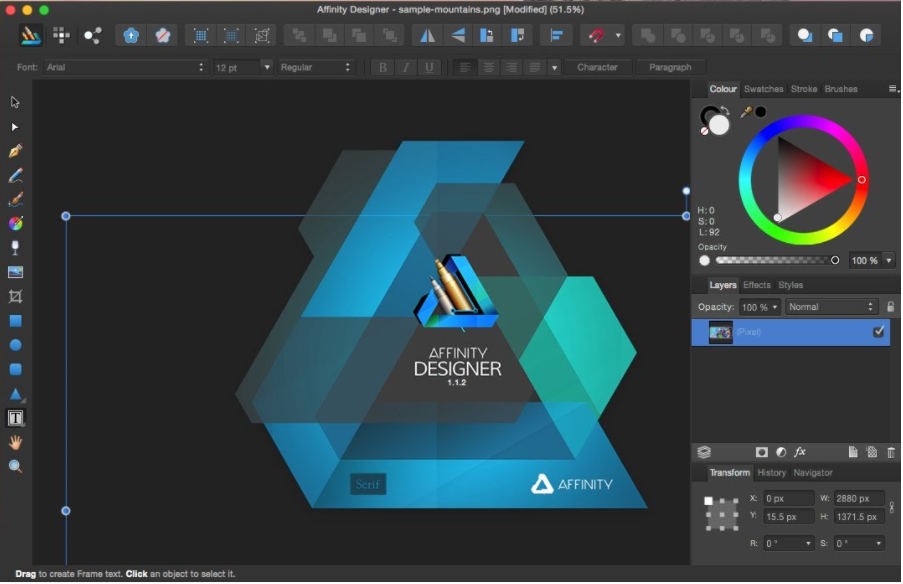Click the Character button
The image size is (903, 584).
597,67
